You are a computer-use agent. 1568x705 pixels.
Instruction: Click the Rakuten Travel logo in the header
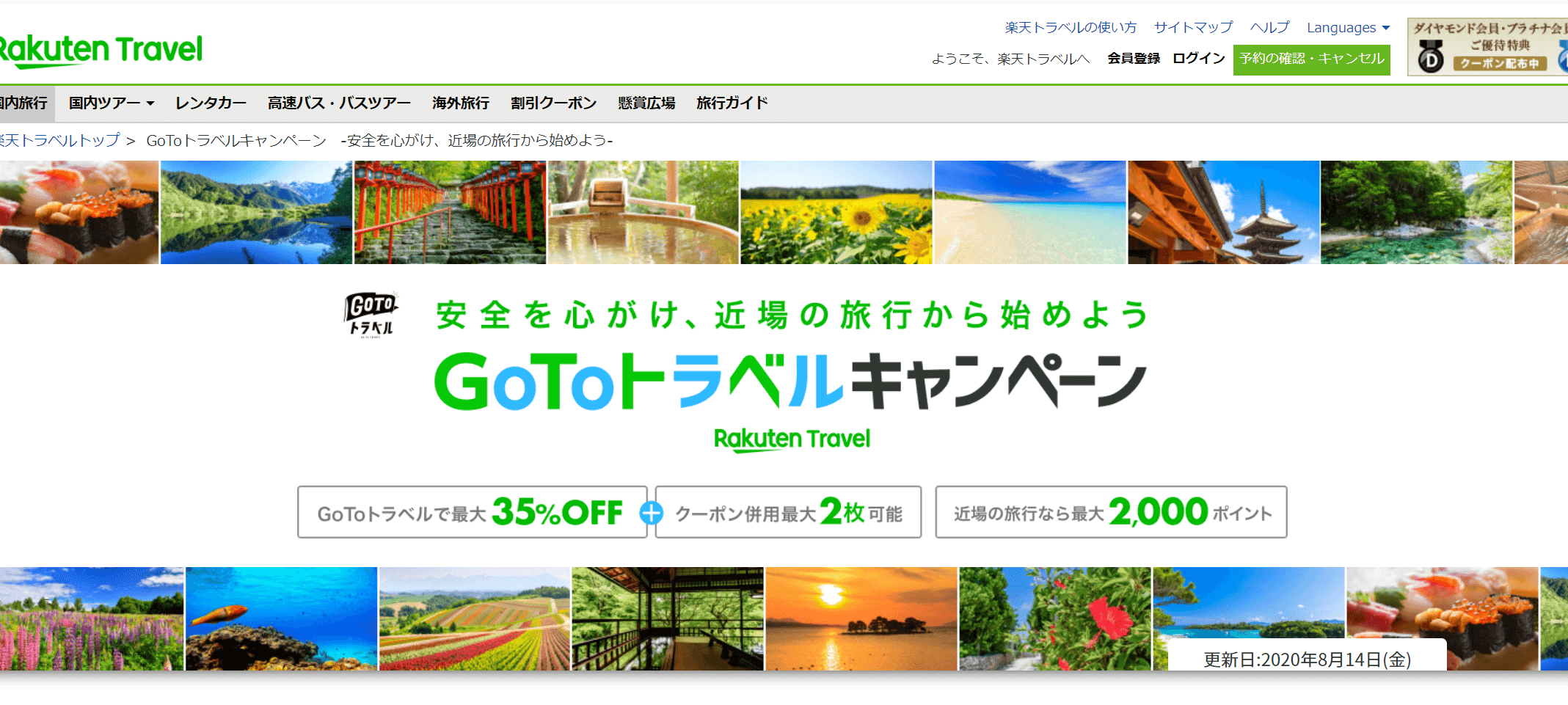coord(101,50)
